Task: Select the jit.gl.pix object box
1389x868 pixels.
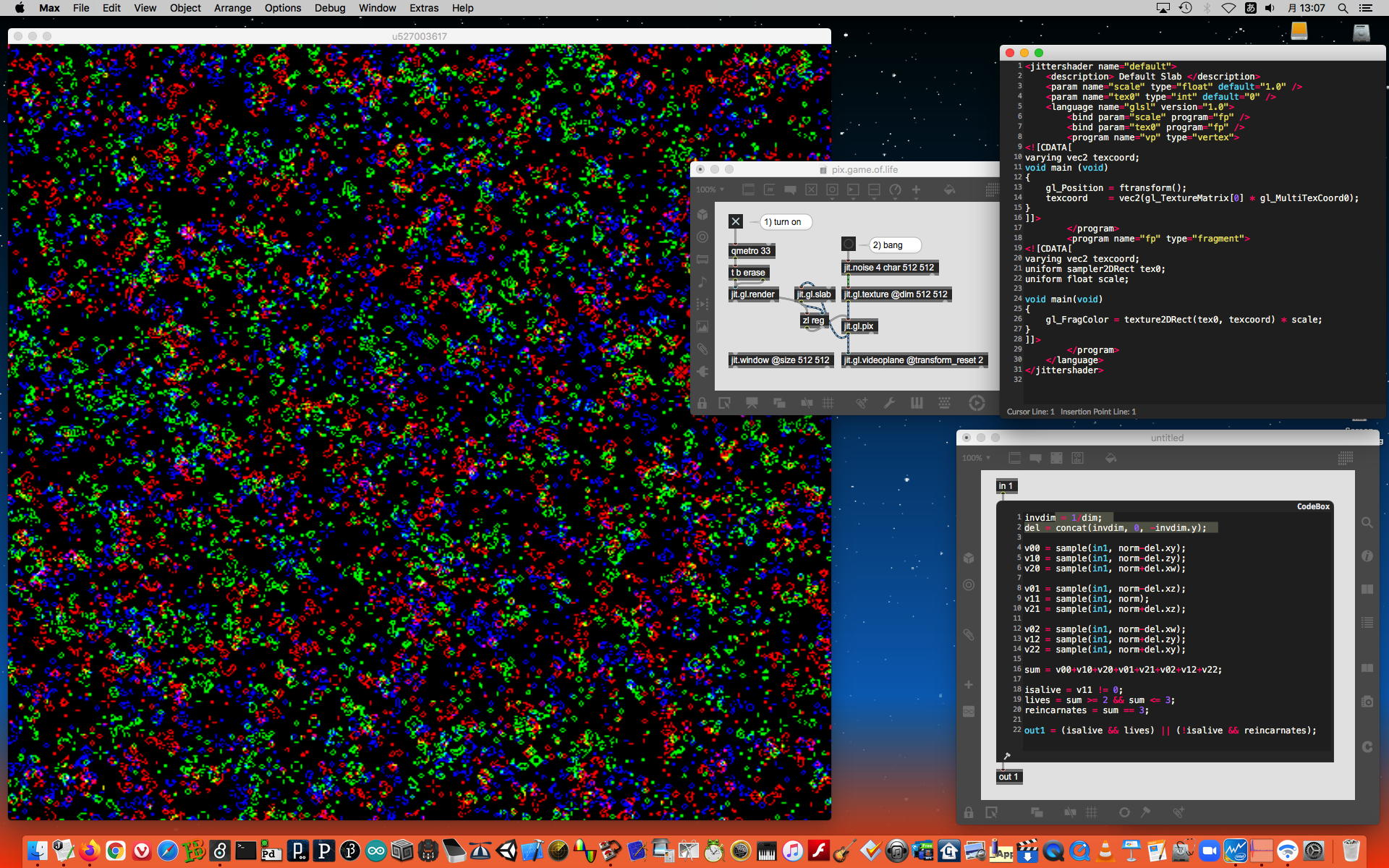Action: [x=859, y=326]
